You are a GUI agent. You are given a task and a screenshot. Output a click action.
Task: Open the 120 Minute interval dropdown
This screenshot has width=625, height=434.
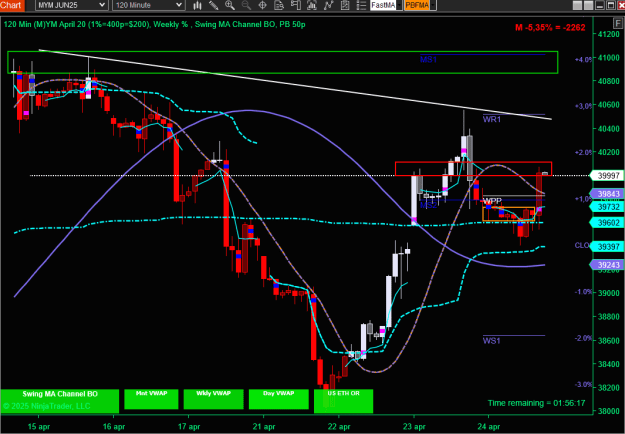pos(149,5)
